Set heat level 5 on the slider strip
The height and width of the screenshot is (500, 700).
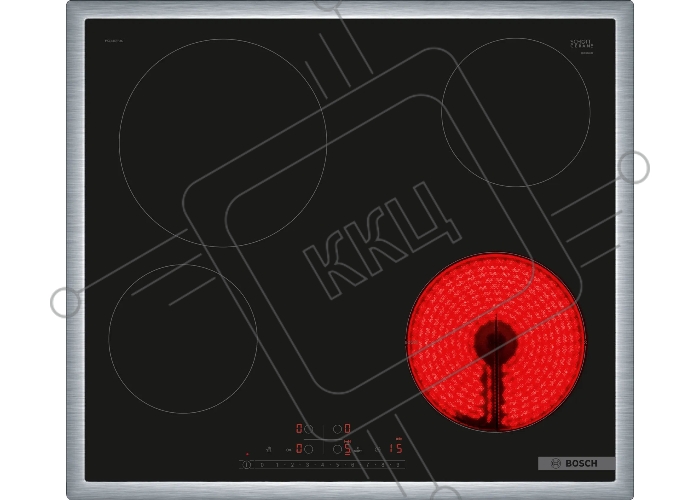point(338,465)
